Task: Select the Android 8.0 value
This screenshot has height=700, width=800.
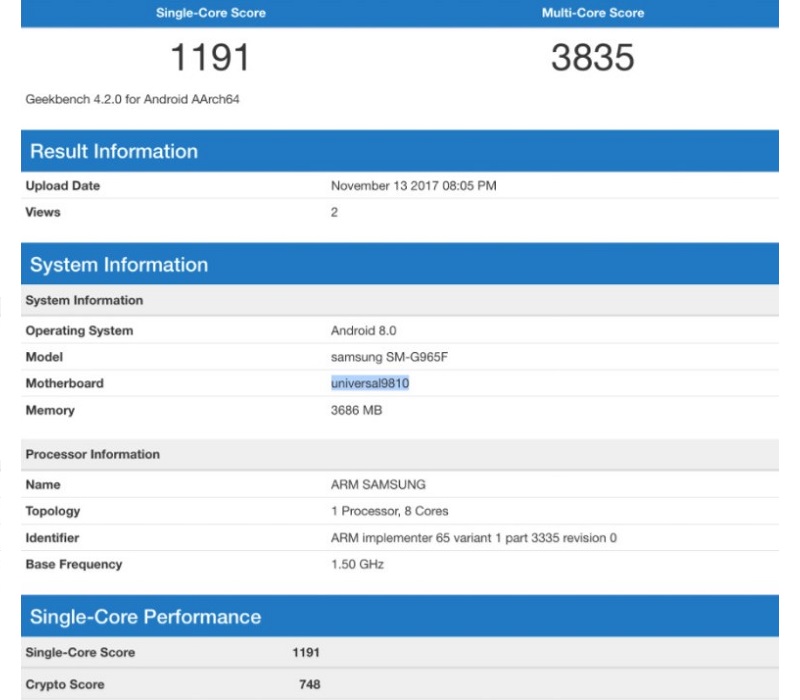Action: tap(363, 331)
